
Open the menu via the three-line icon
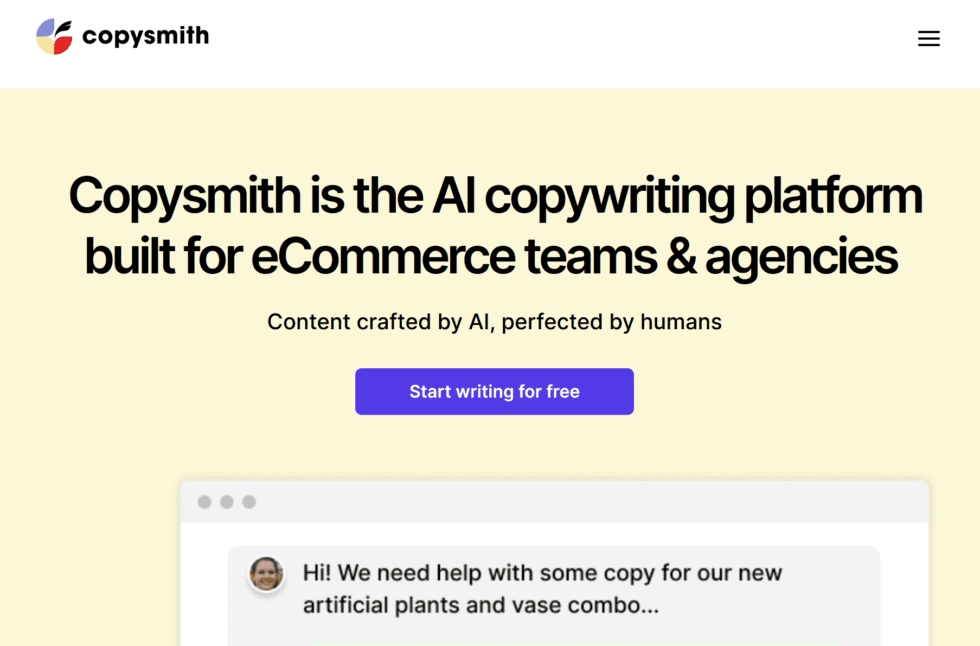tap(929, 39)
